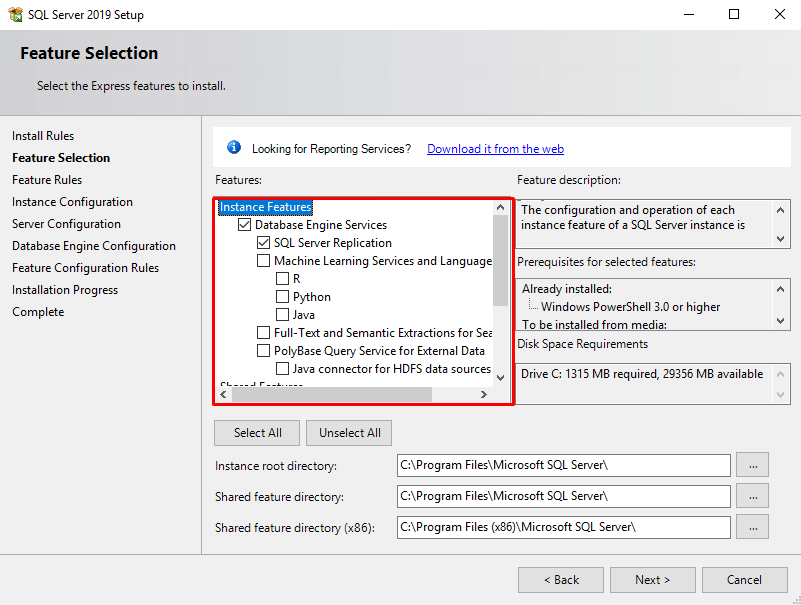Proceed with the Next button
Image resolution: width=801 pixels, height=605 pixels.
tap(652, 580)
